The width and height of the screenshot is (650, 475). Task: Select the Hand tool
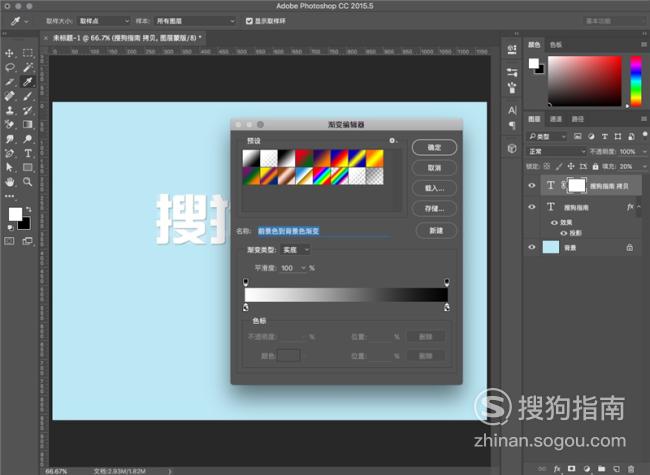point(9,182)
